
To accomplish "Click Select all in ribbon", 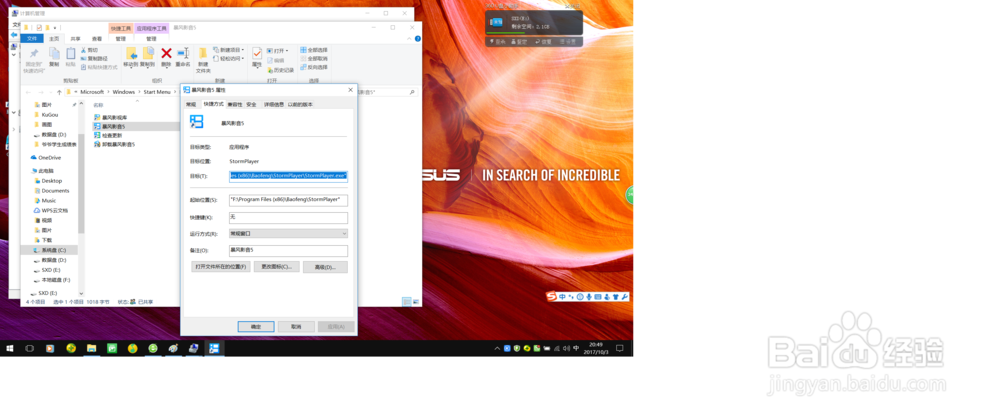I will pos(314,50).
